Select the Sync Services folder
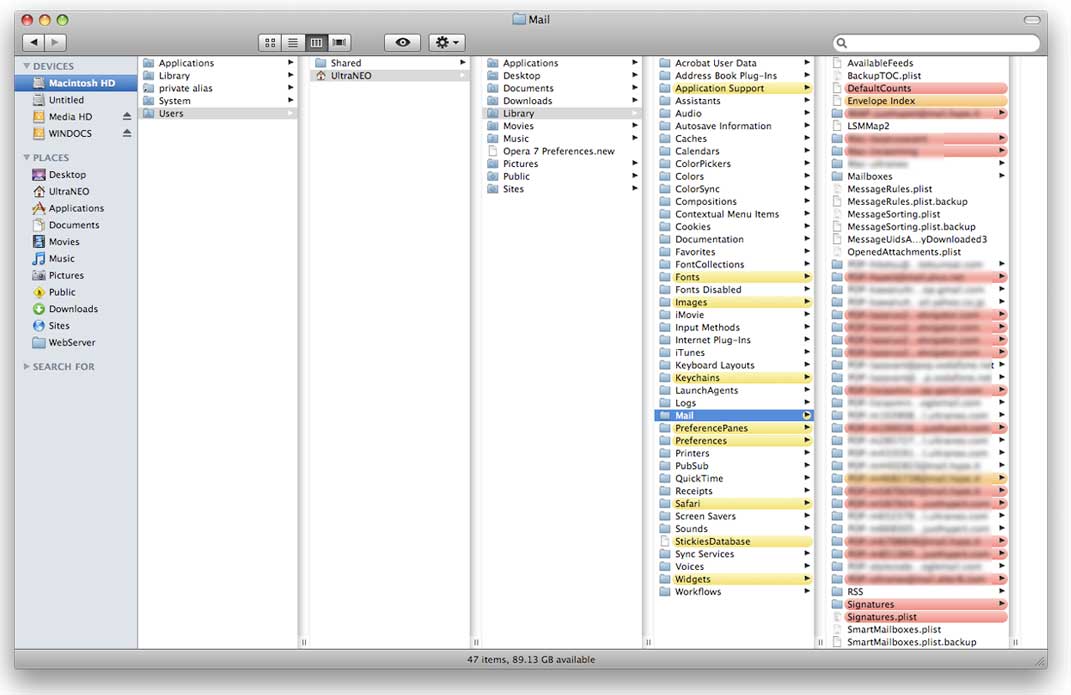The image size is (1071, 695). coord(734,554)
